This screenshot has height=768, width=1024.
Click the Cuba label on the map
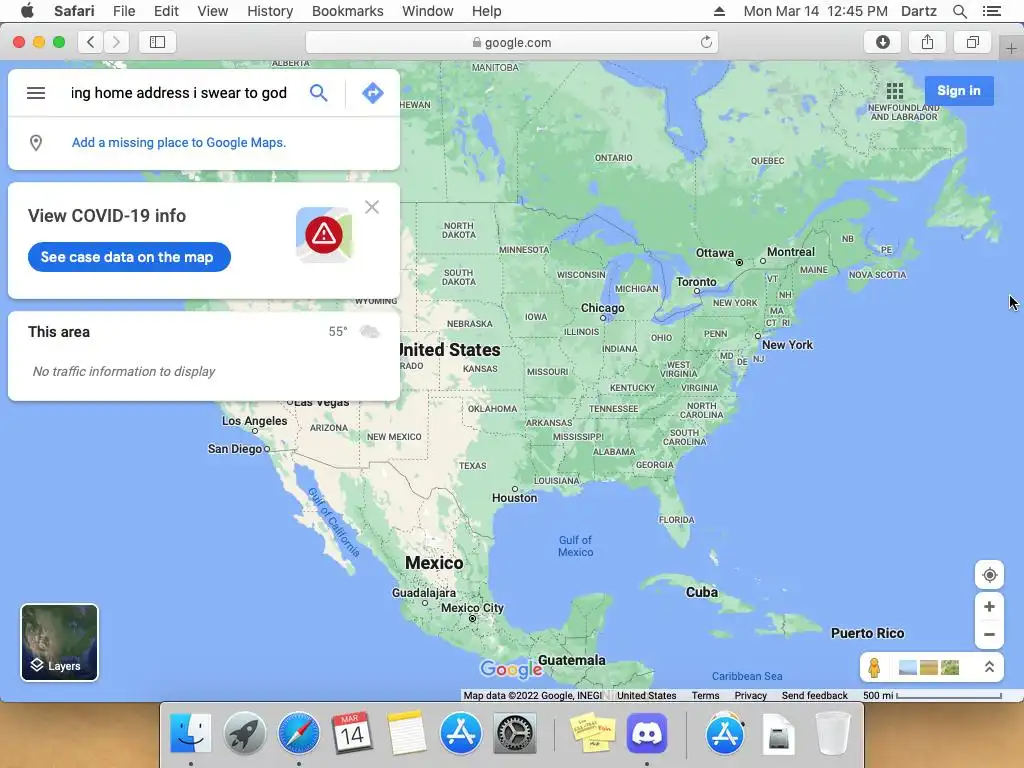point(702,592)
